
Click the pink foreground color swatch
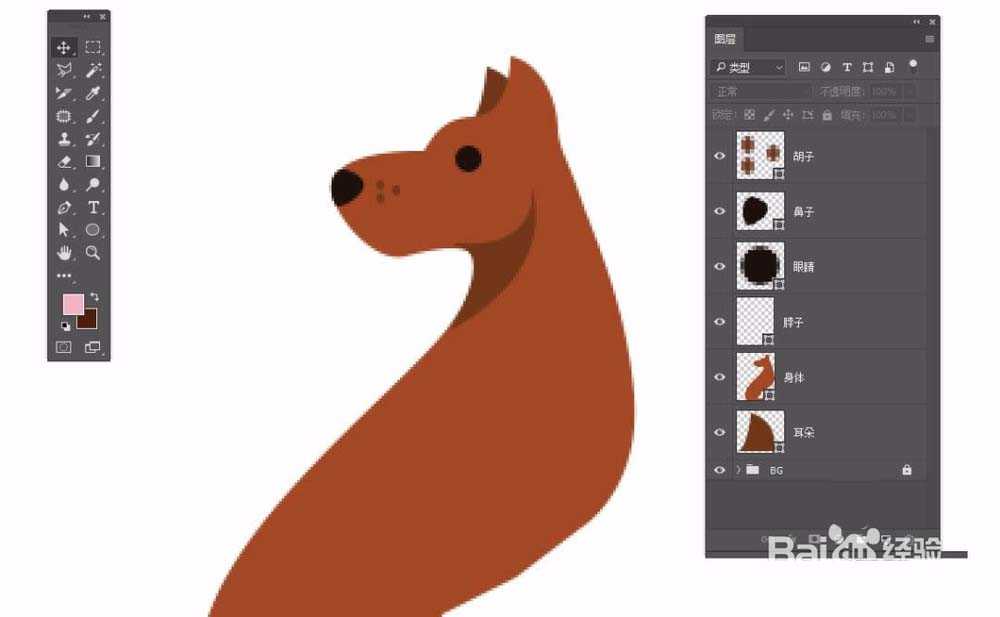[73, 304]
